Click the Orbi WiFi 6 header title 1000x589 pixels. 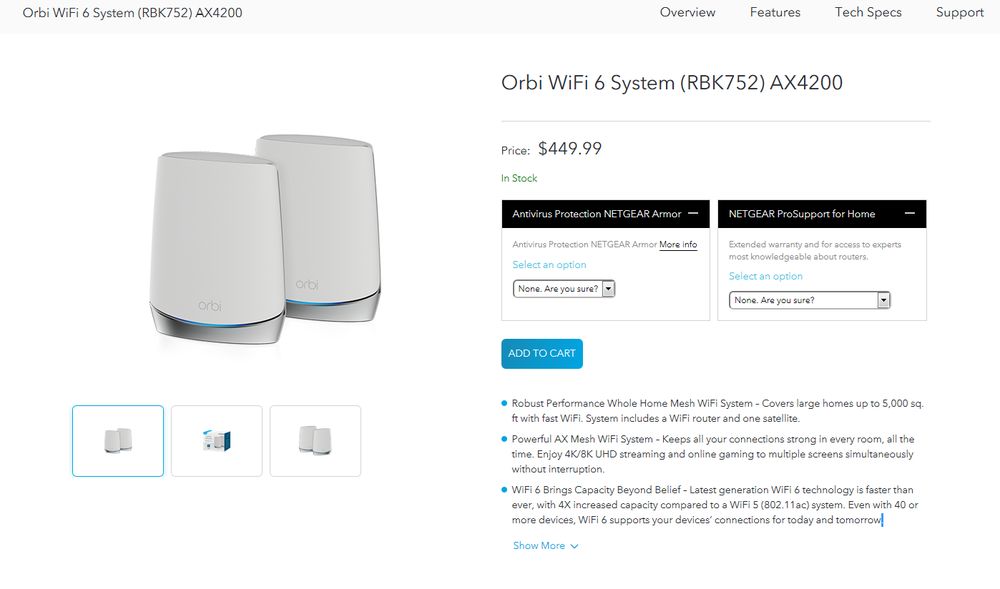[x=132, y=14]
